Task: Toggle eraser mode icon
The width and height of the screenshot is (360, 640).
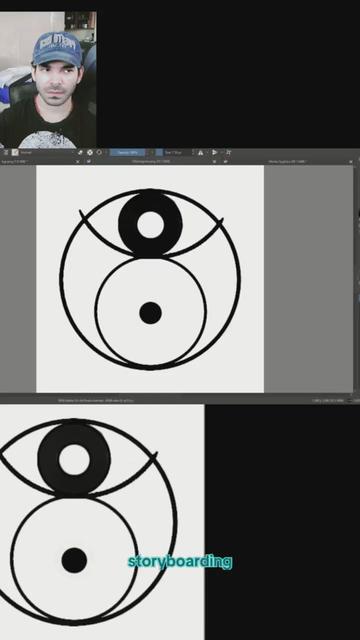Action: 80,153
